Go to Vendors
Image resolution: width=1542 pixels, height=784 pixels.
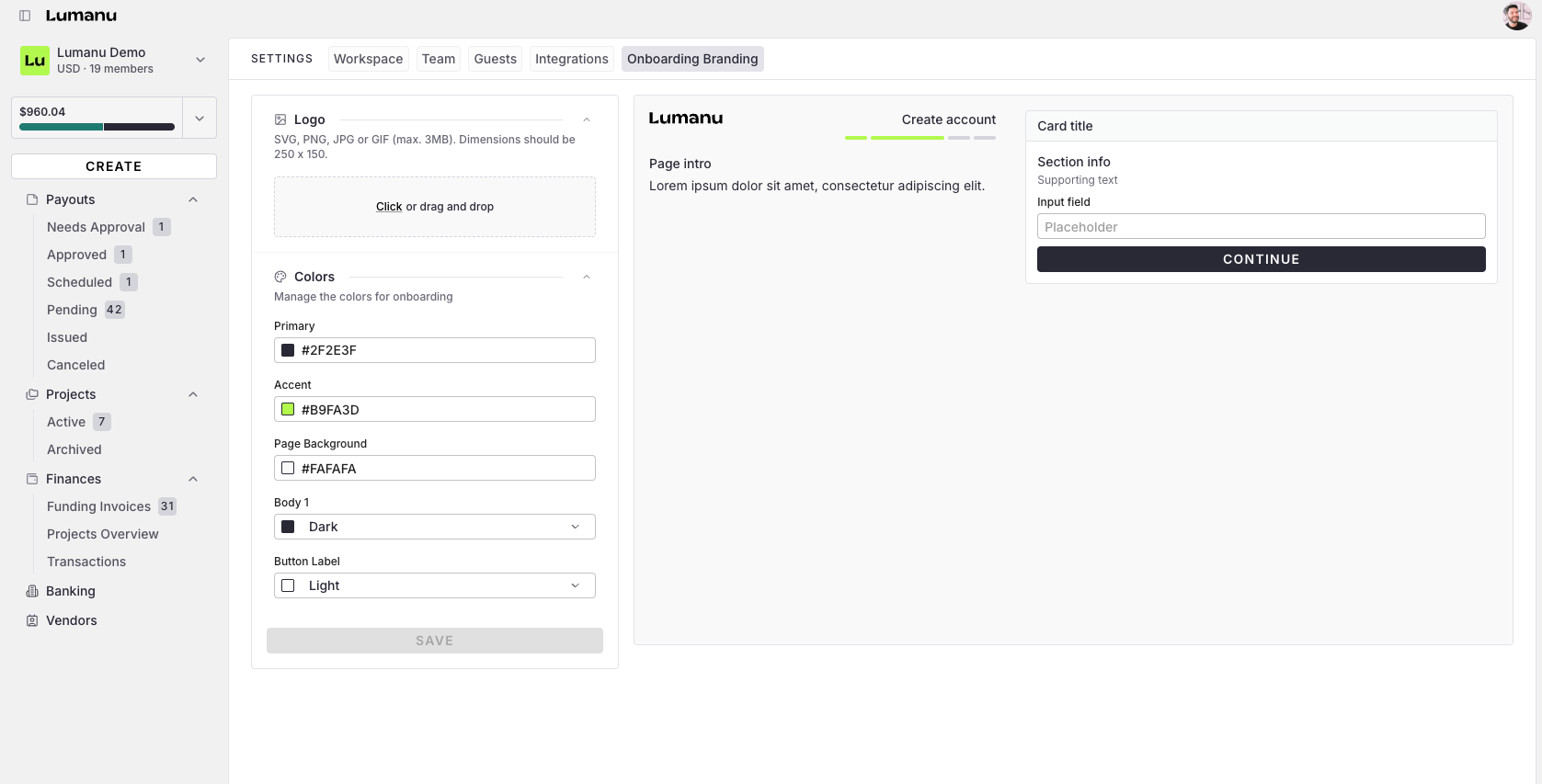click(72, 620)
